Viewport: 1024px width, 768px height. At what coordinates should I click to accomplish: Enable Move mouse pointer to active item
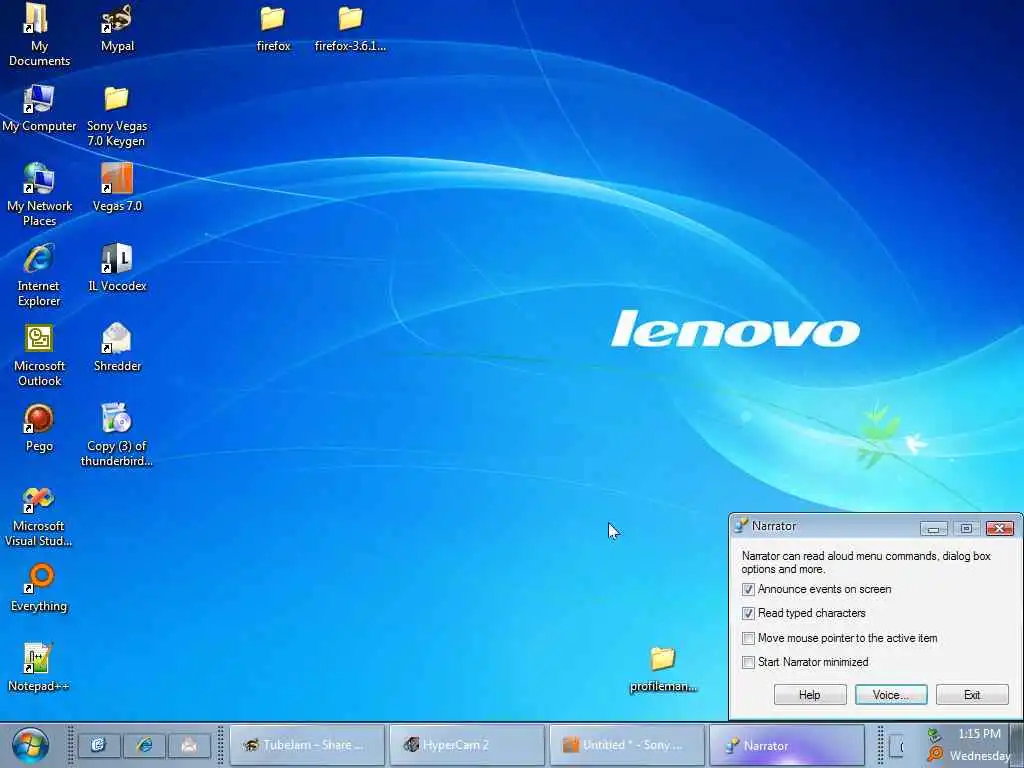[x=748, y=638]
